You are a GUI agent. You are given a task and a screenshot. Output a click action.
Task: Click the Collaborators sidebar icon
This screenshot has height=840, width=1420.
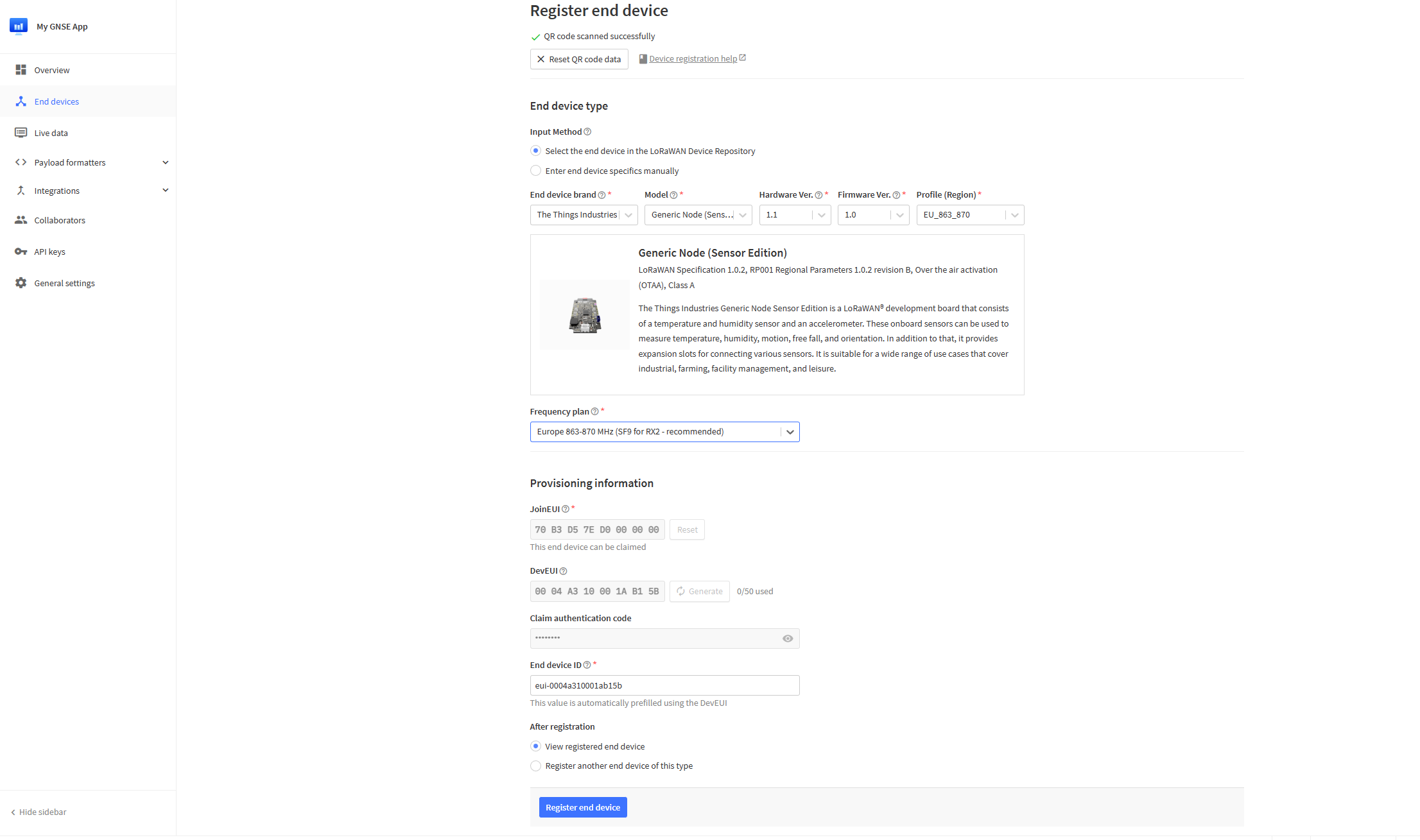22,220
